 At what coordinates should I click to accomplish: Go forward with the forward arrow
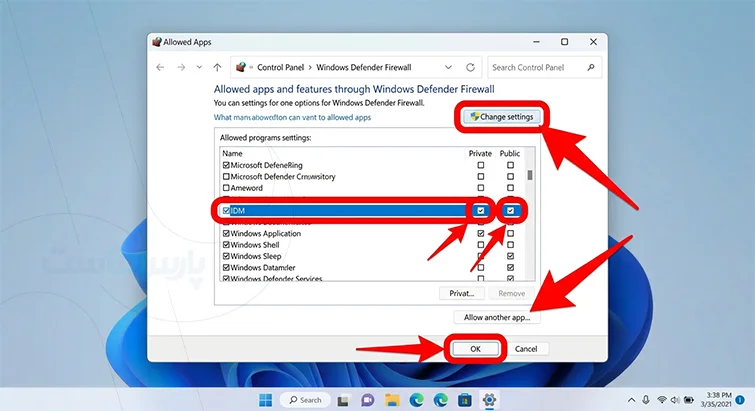click(181, 67)
